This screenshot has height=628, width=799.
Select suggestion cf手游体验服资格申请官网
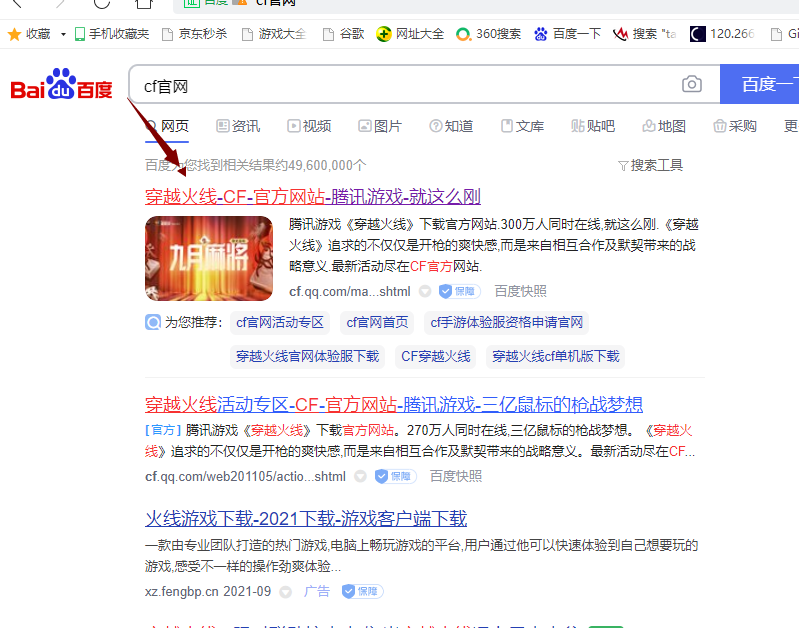(x=507, y=322)
